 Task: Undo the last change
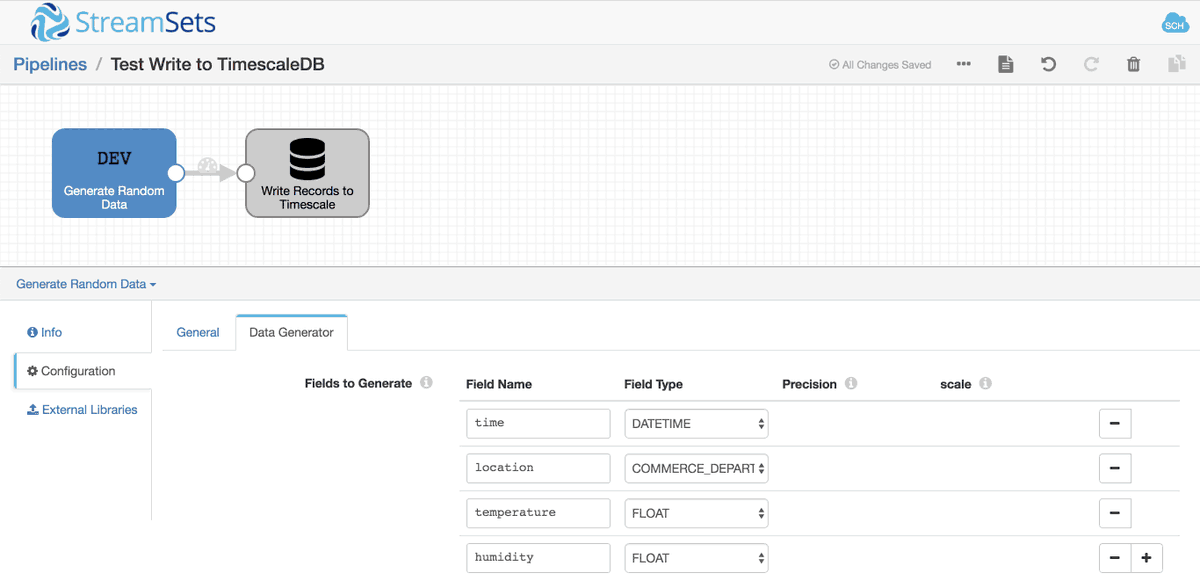coord(1048,64)
